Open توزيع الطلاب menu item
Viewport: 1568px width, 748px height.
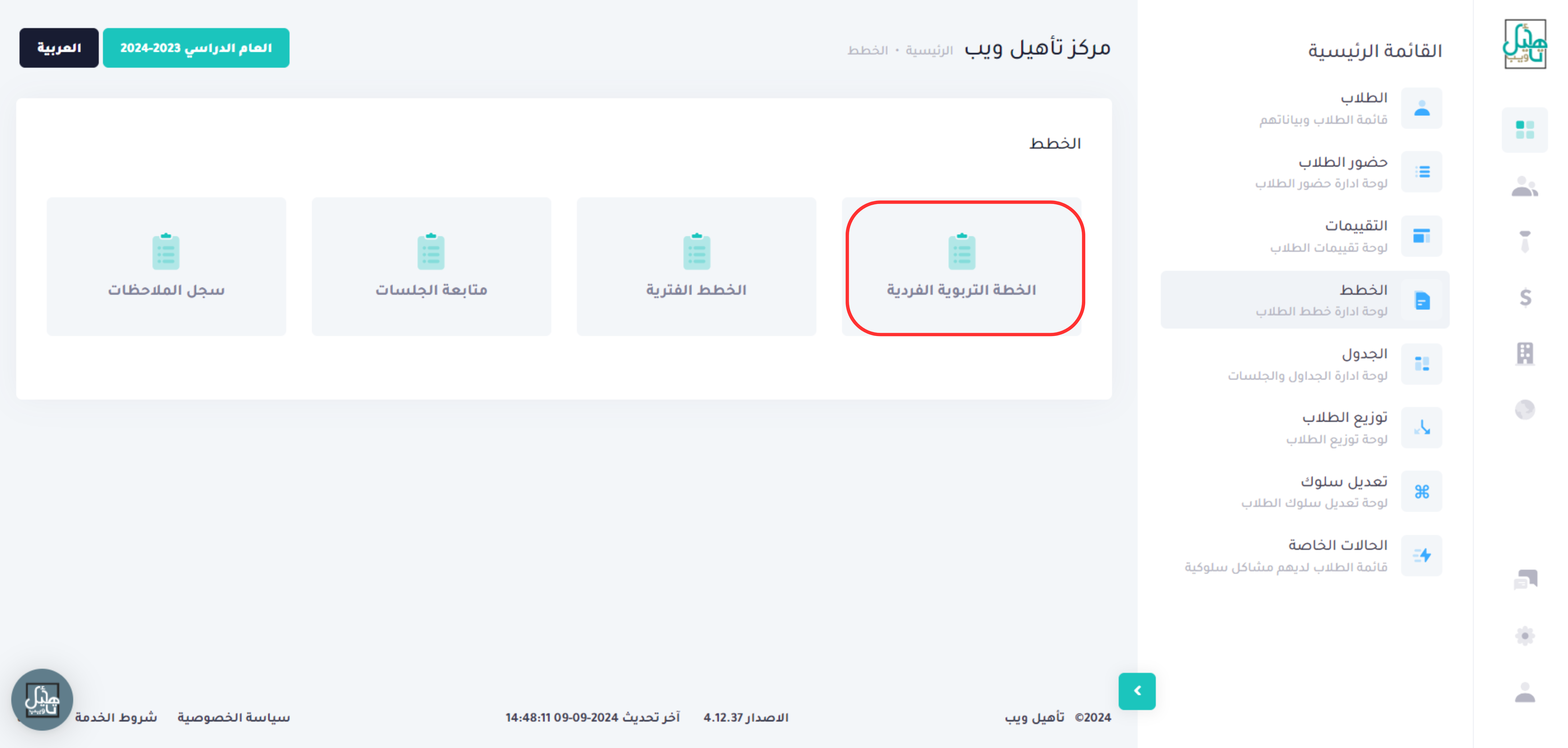click(x=1305, y=428)
